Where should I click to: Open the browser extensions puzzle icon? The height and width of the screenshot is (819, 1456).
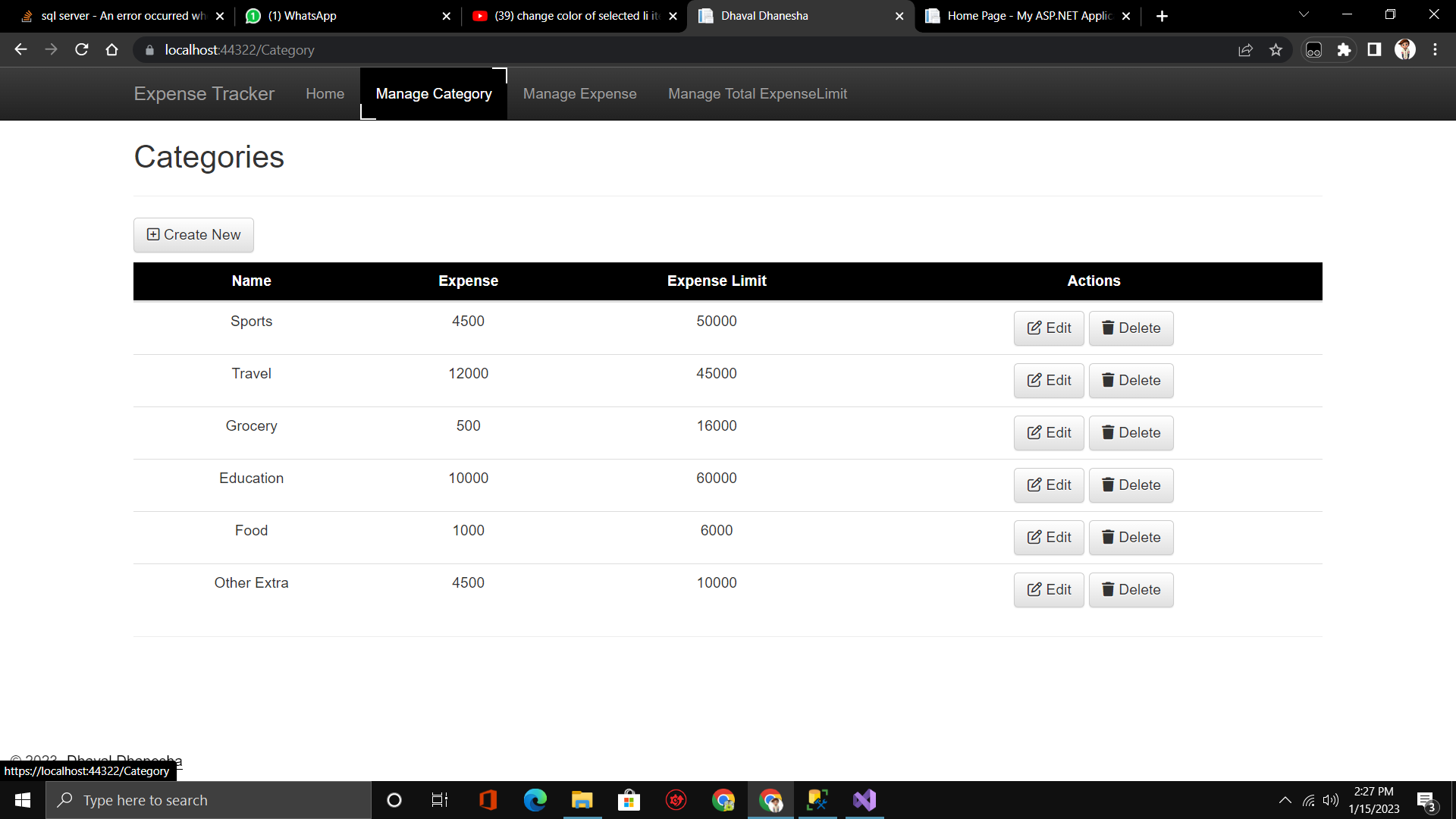click(1345, 49)
